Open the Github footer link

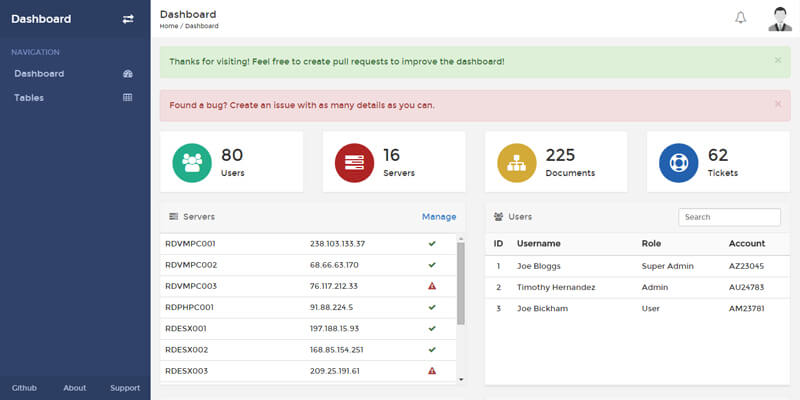click(24, 388)
